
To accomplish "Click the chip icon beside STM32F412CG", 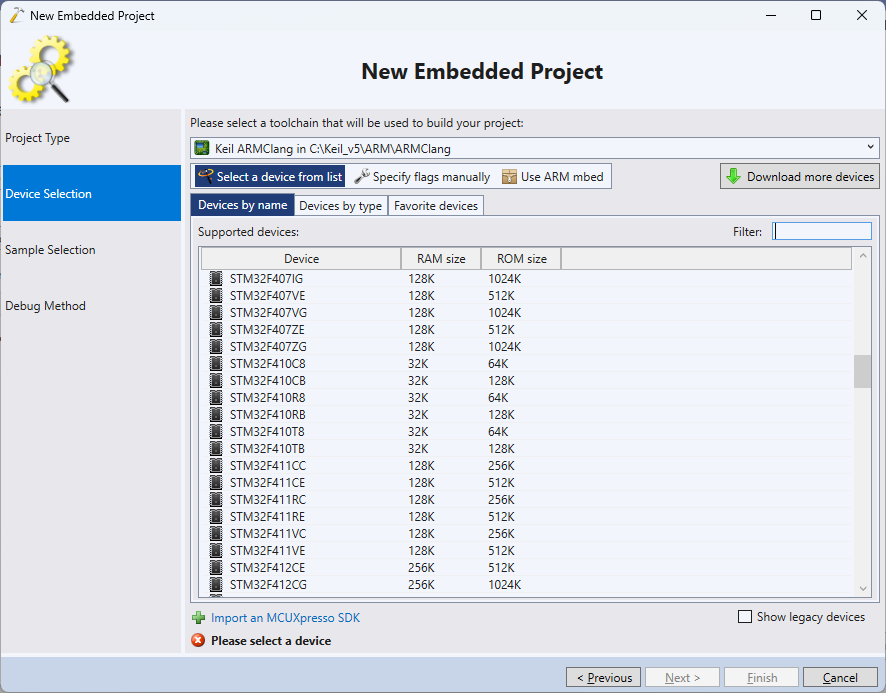I will [216, 584].
